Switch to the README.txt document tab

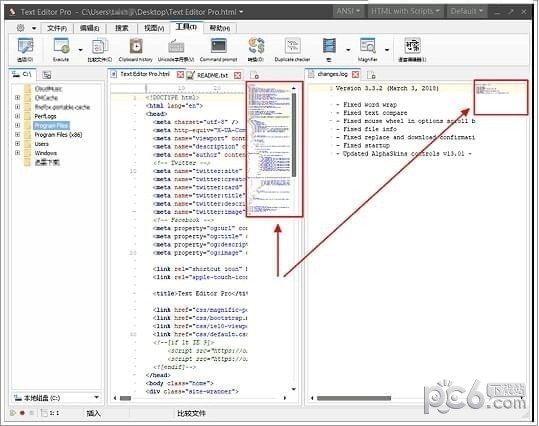[x=212, y=75]
